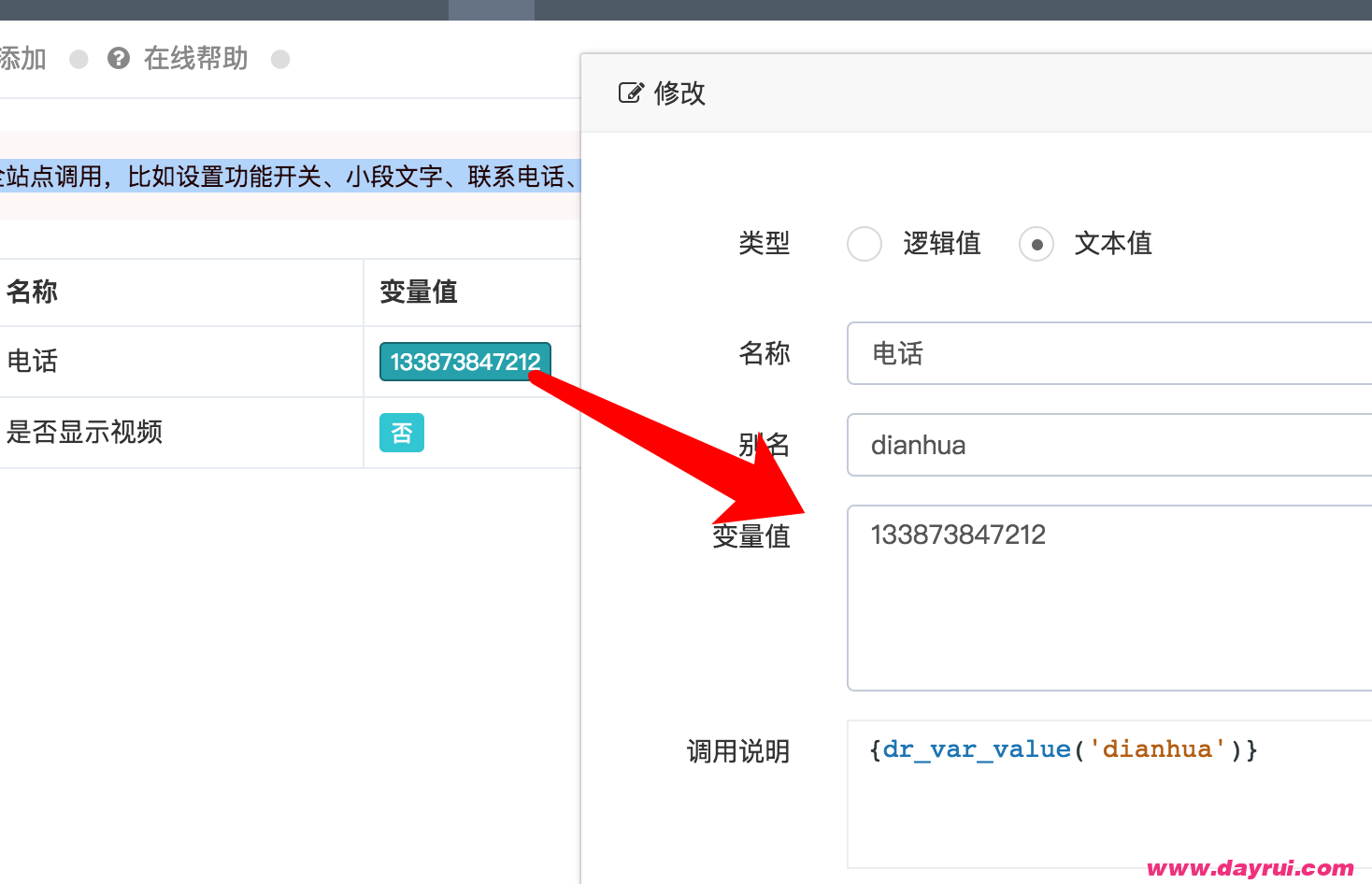
Task: Click the 是否显示视频 row name
Action: (85, 433)
